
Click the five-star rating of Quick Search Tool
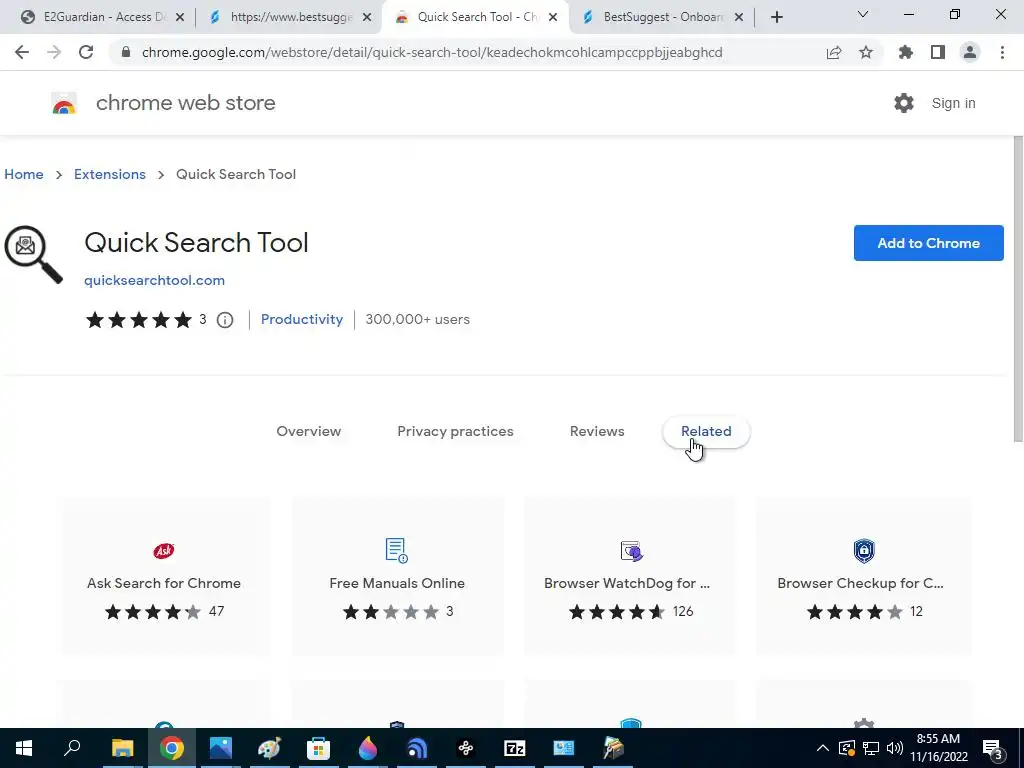[x=138, y=320]
